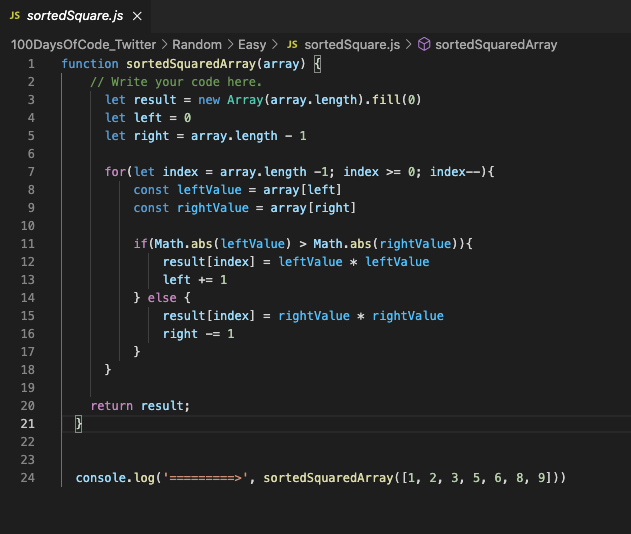631x534 pixels.
Task: Open the Easy breadcrumb folder
Action: pyautogui.click(x=252, y=45)
